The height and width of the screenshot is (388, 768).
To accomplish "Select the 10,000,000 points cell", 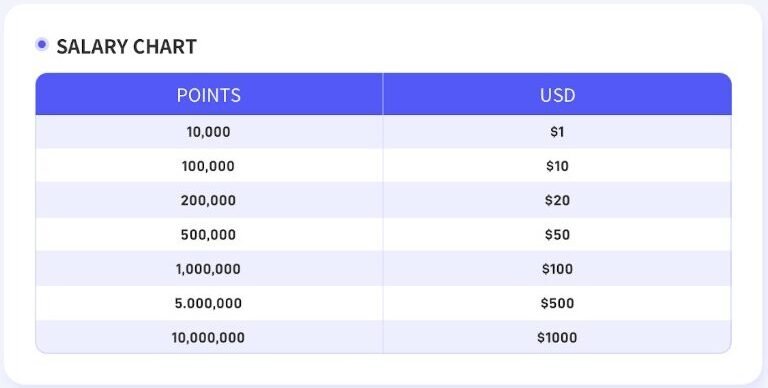I will point(209,337).
